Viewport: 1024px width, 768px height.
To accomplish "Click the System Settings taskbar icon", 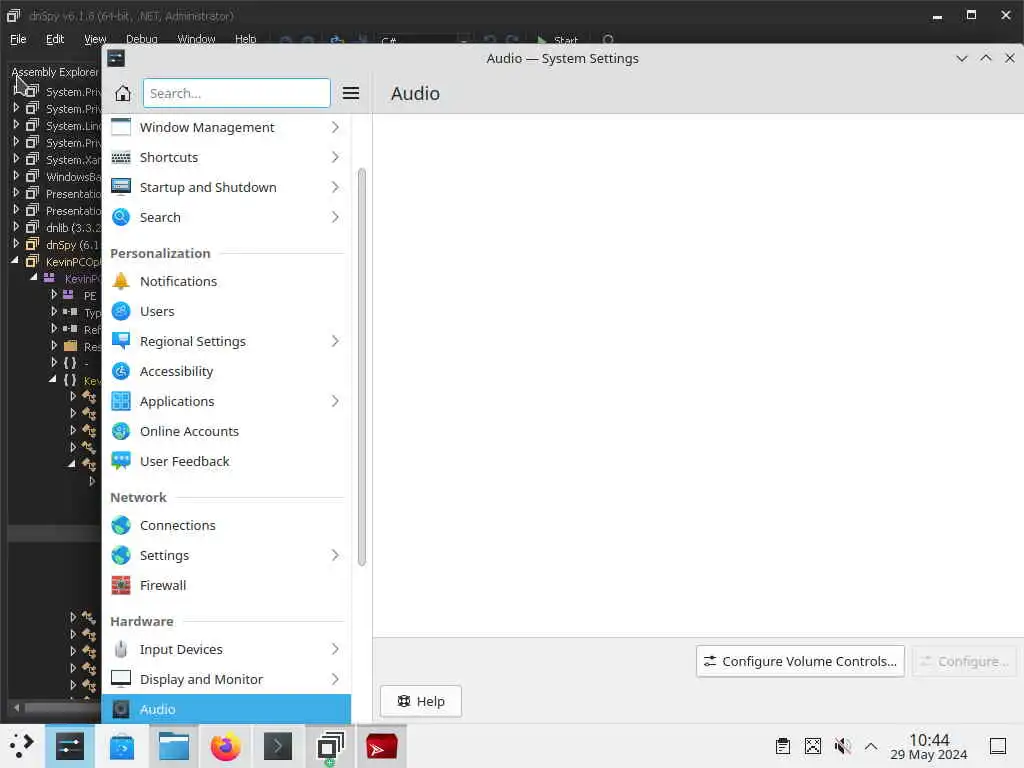I will click(70, 746).
